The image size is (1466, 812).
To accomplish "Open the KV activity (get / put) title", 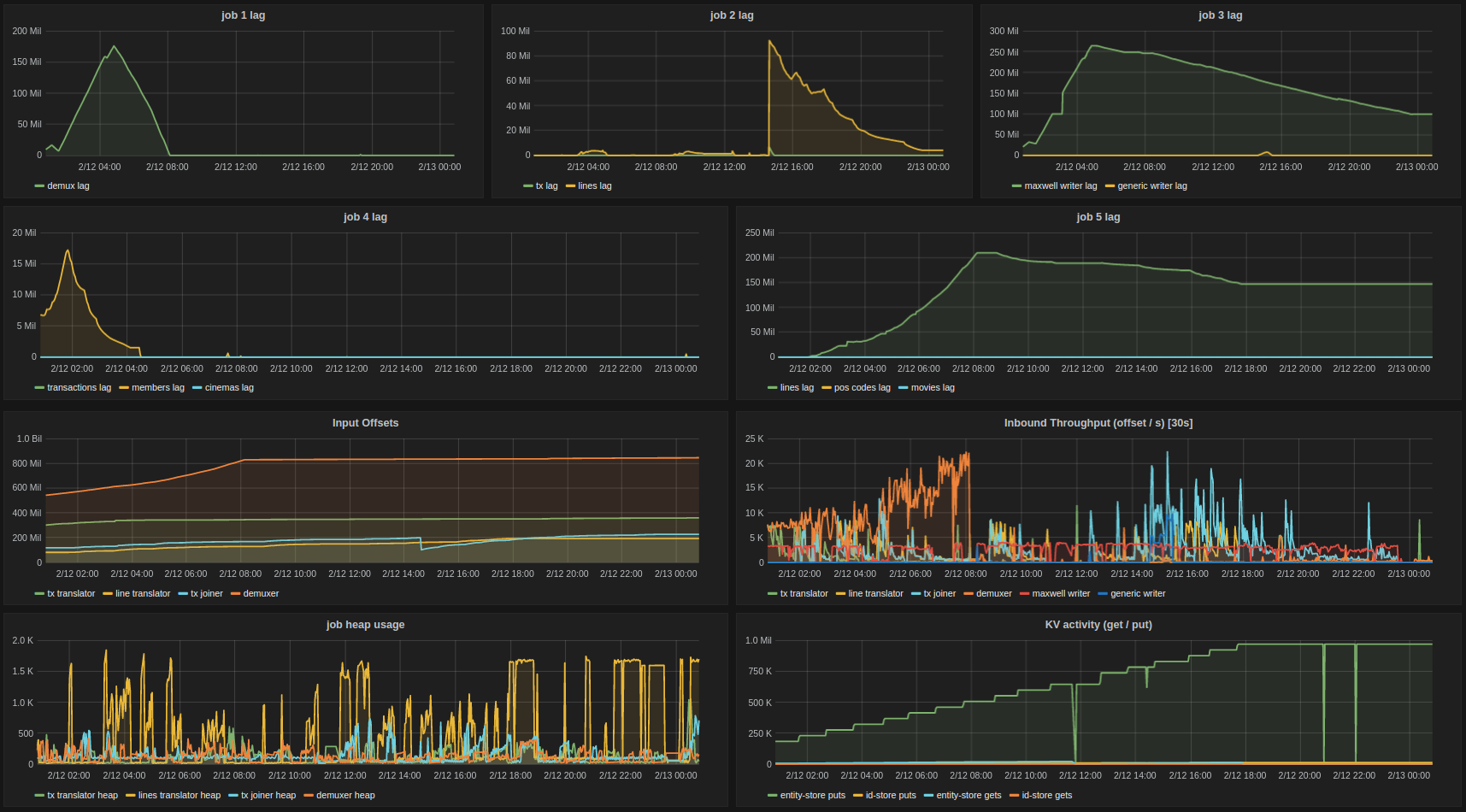I will [x=1098, y=625].
